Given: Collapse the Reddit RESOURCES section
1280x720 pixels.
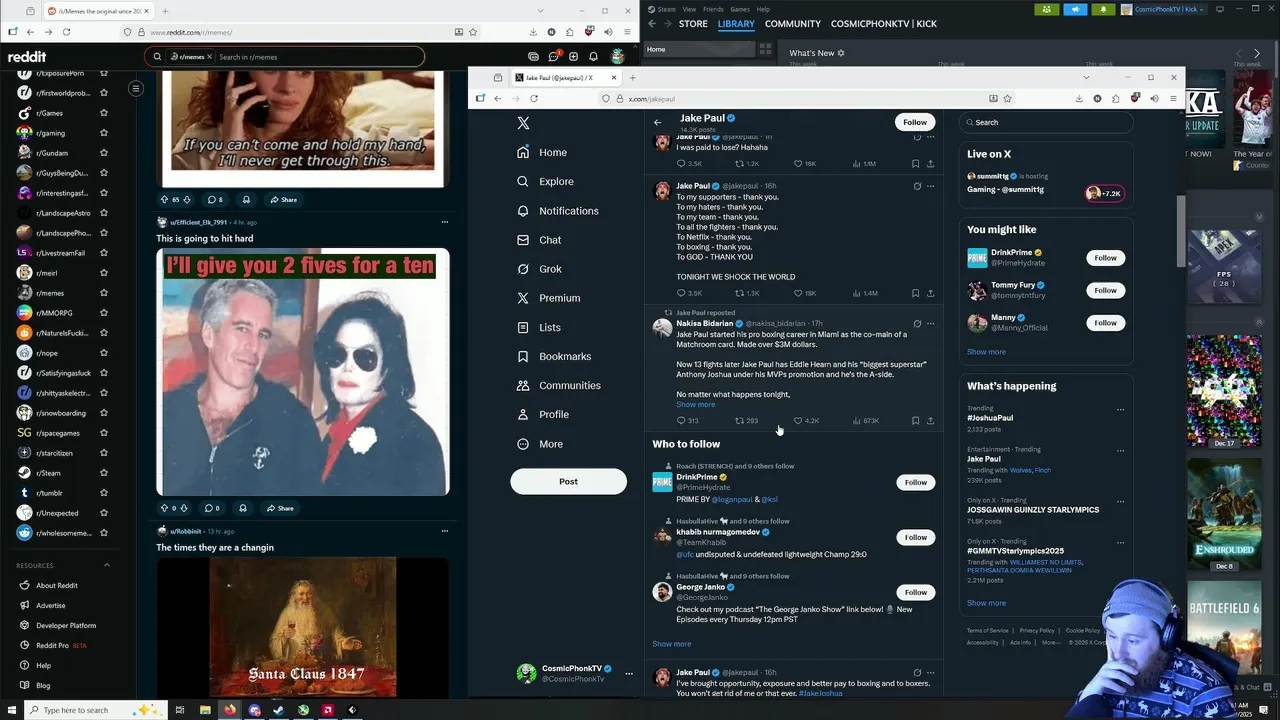Looking at the screenshot, I should coord(107,565).
